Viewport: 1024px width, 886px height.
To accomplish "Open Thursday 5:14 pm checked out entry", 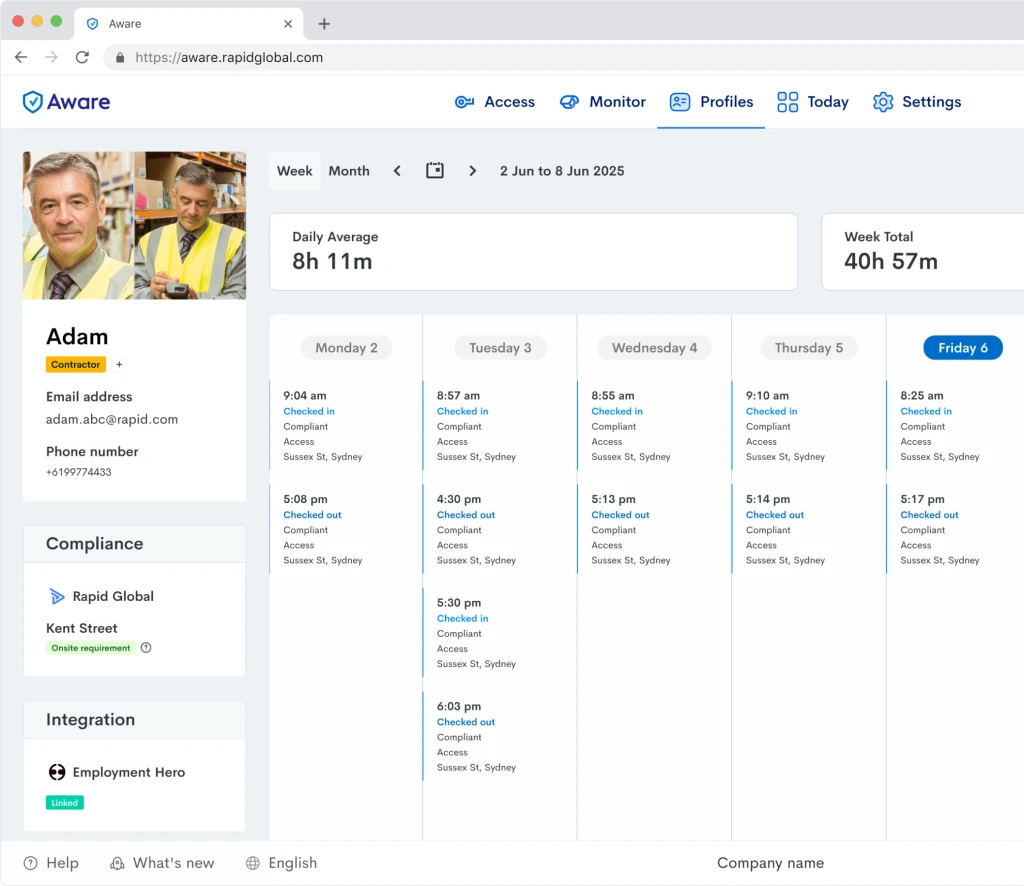I will click(x=808, y=530).
